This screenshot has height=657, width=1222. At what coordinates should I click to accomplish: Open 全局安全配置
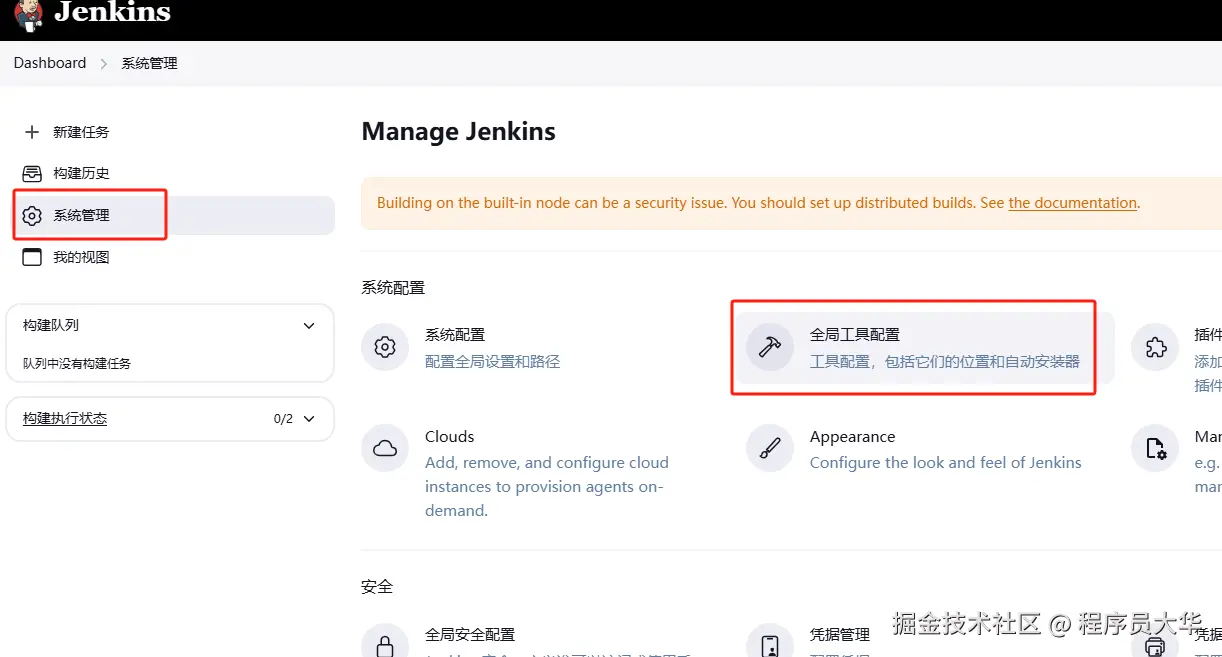coord(470,635)
